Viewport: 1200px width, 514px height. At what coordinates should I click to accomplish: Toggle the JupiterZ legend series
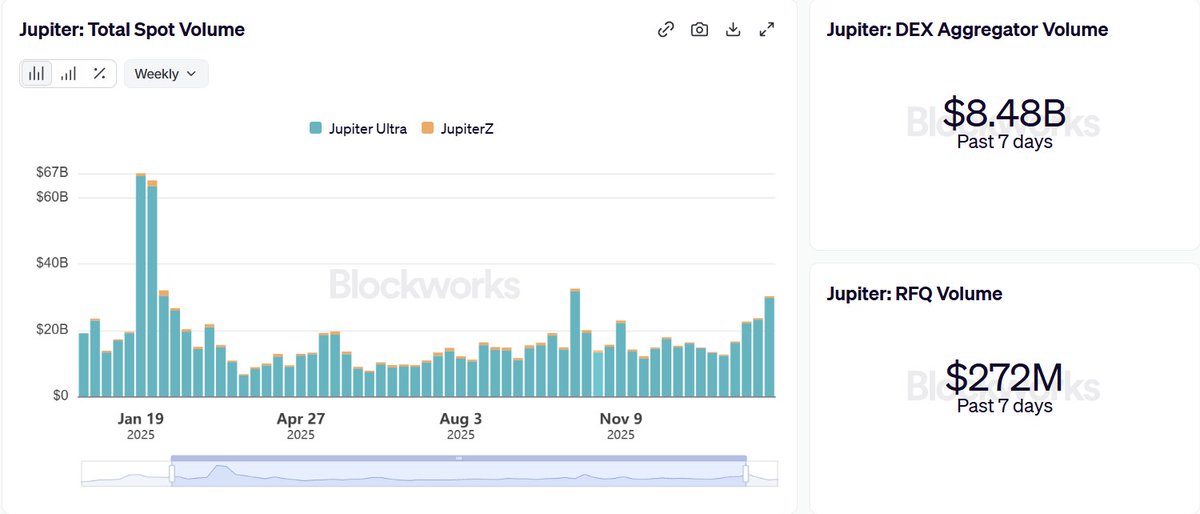[458, 128]
